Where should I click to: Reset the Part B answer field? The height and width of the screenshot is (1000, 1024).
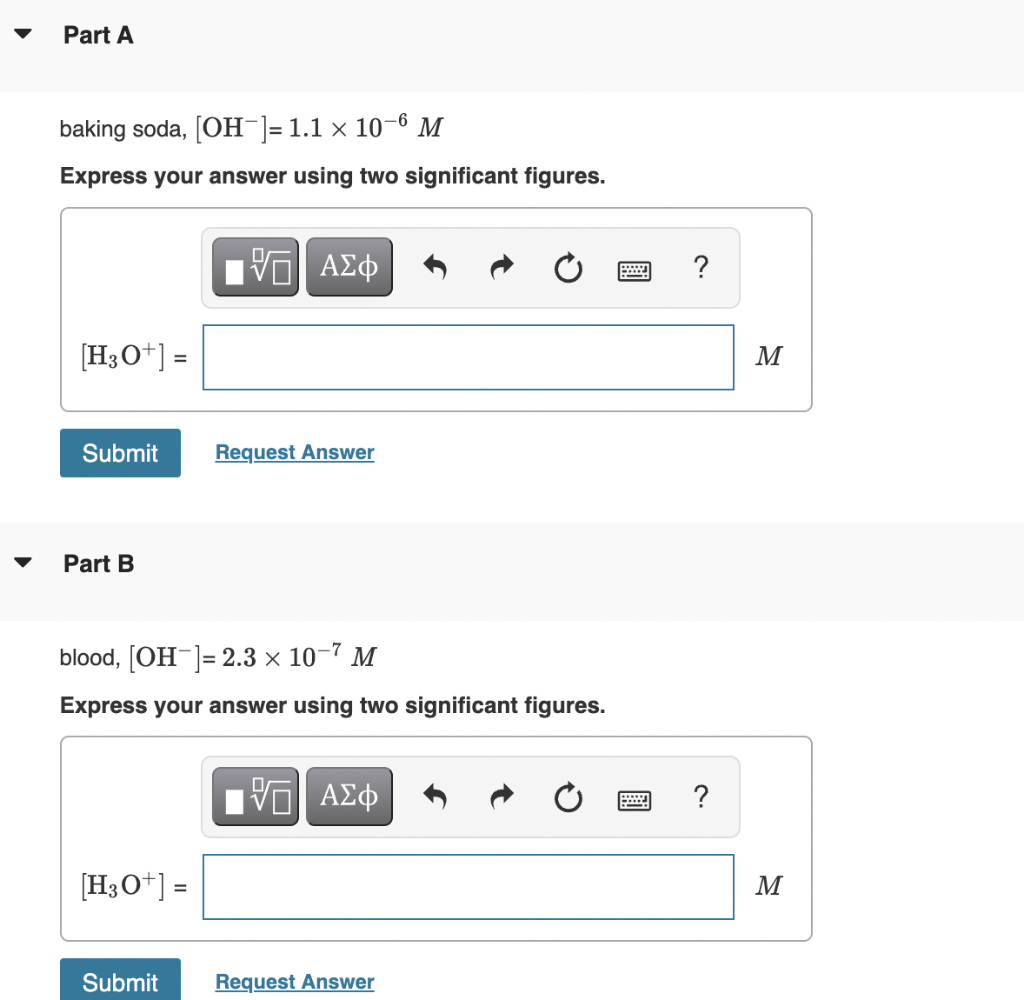coord(568,797)
